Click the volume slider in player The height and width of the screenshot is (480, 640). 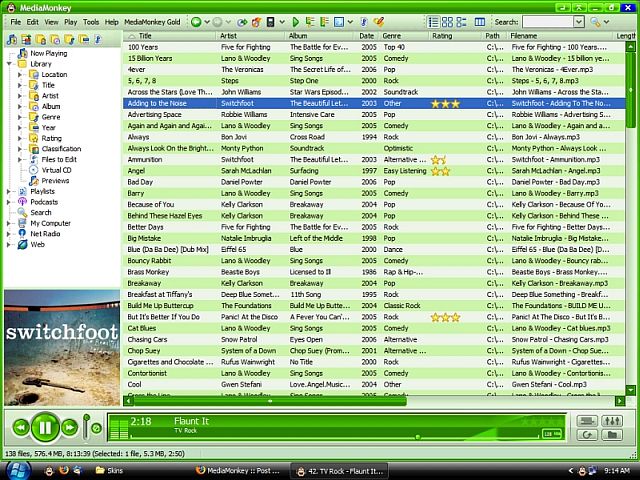86,427
